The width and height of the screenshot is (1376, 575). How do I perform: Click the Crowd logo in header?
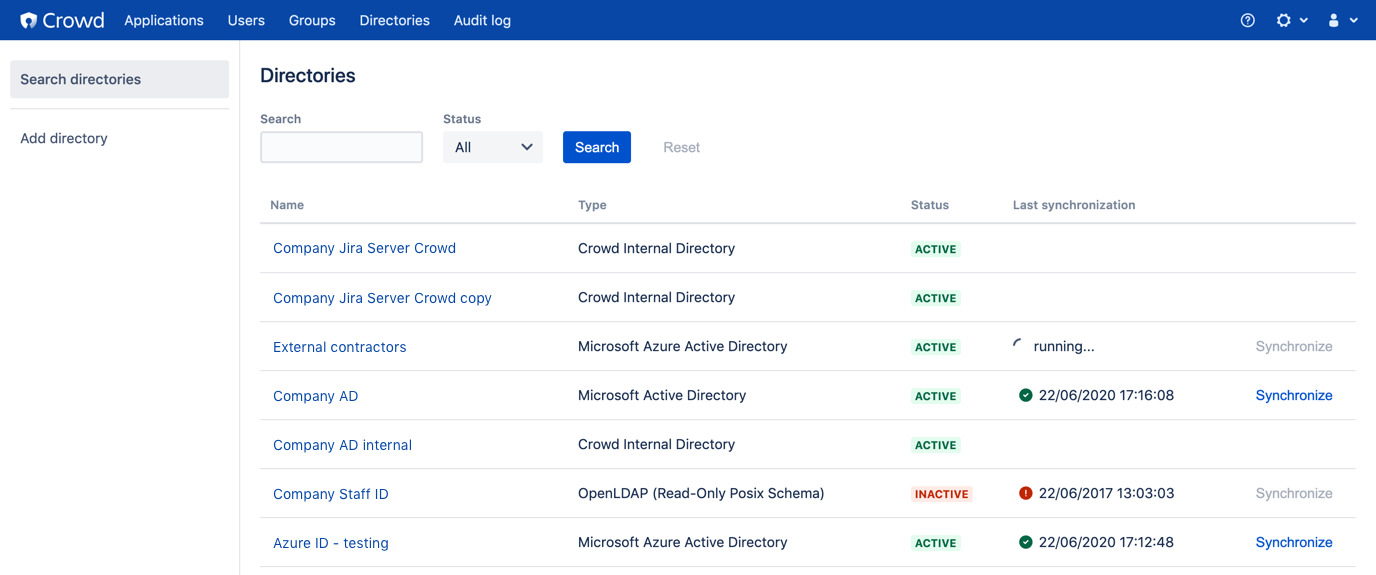[x=62, y=20]
